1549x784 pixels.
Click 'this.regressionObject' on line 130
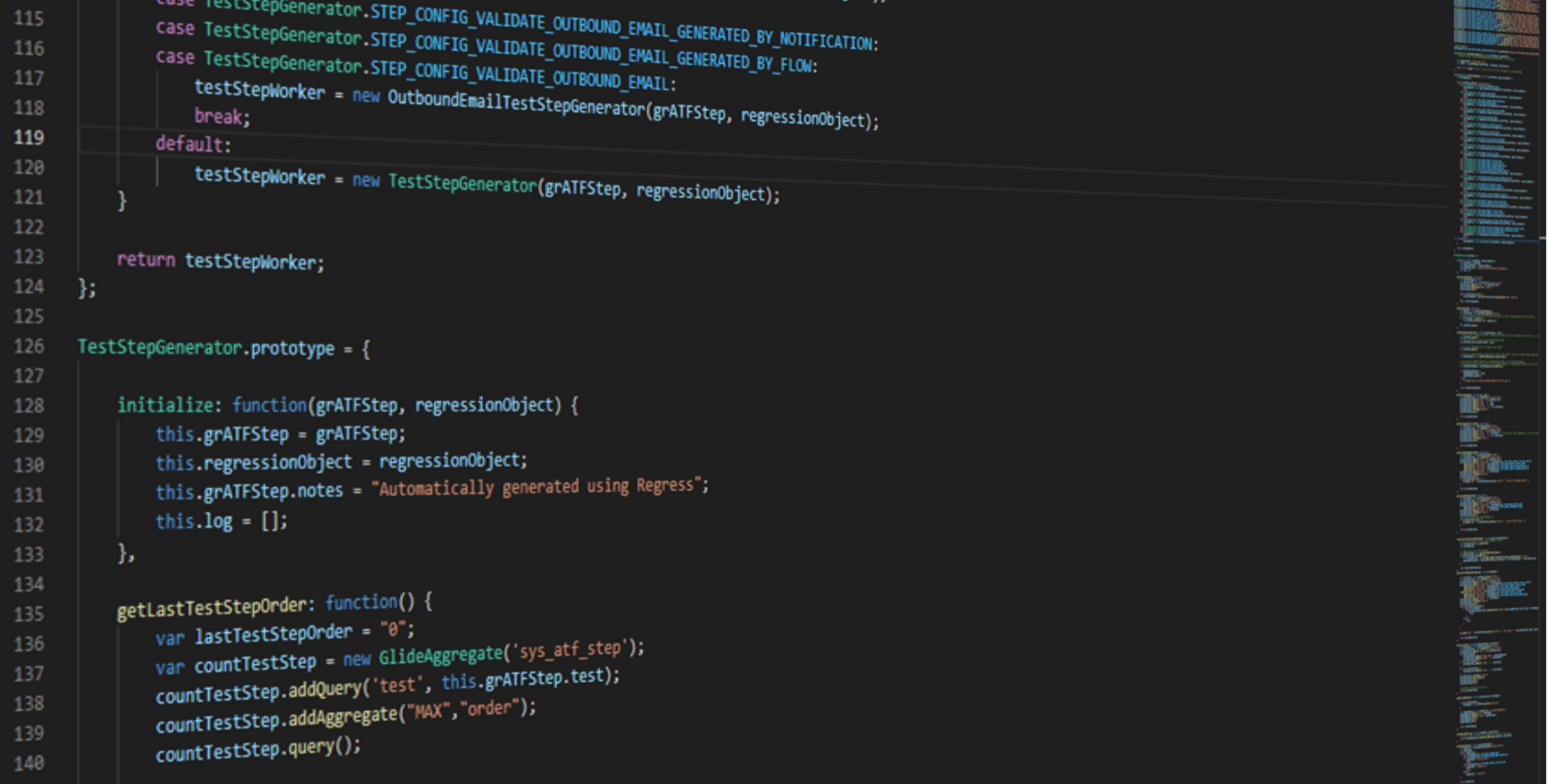[254, 462]
